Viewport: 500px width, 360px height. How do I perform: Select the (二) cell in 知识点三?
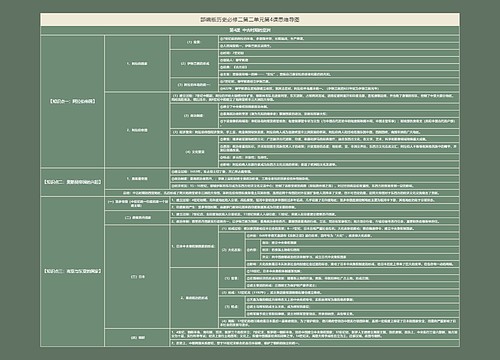(x=137, y=218)
